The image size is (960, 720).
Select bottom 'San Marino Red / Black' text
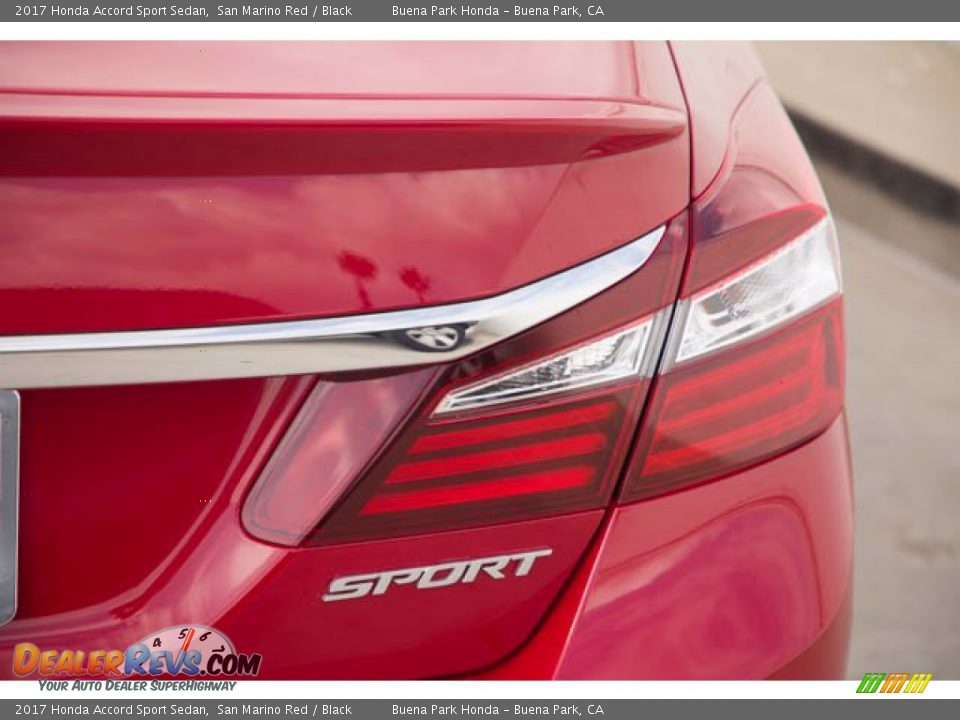pyautogui.click(x=284, y=709)
